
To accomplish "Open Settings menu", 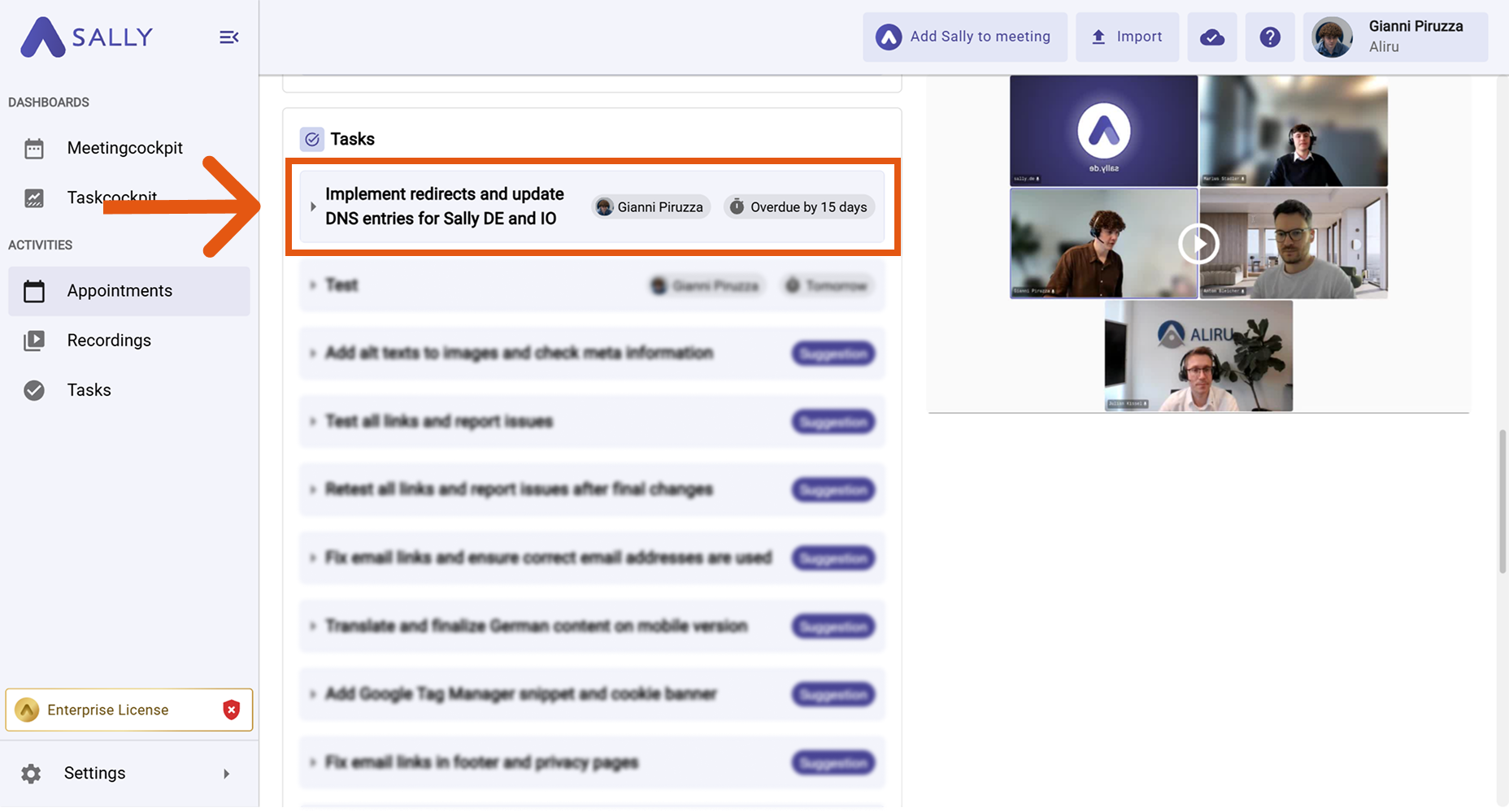I will (129, 773).
